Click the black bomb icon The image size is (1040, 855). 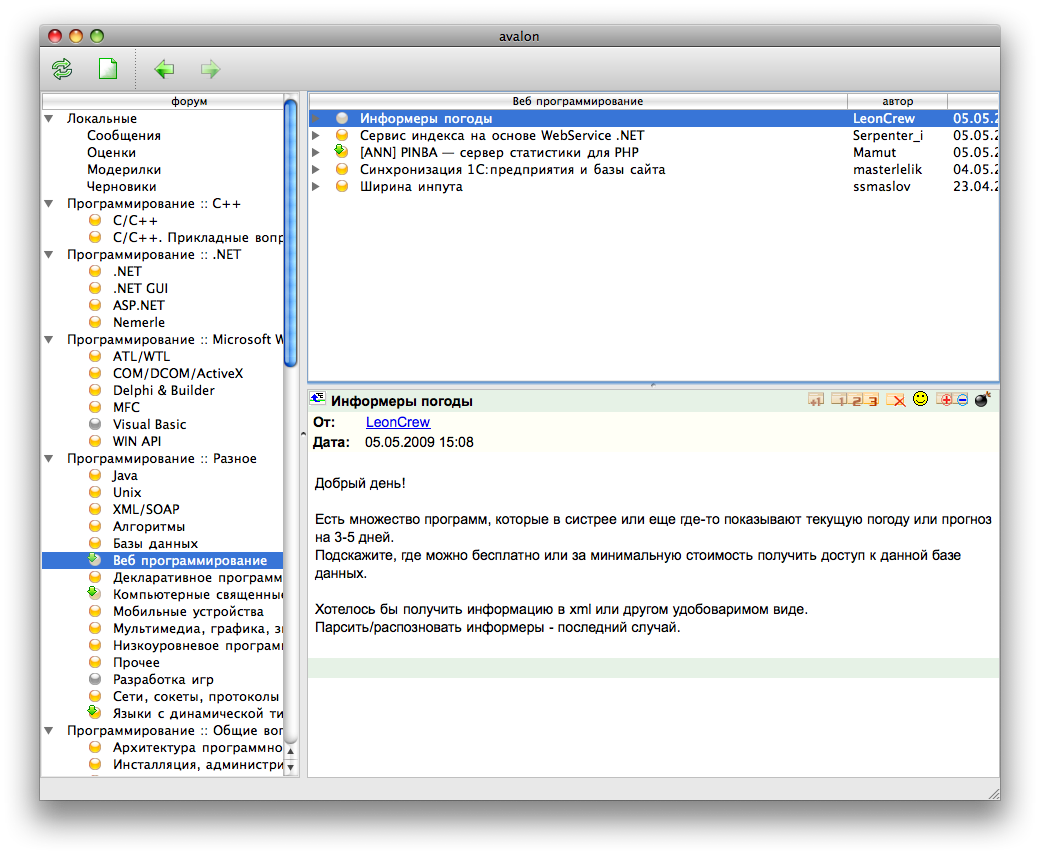coord(982,399)
